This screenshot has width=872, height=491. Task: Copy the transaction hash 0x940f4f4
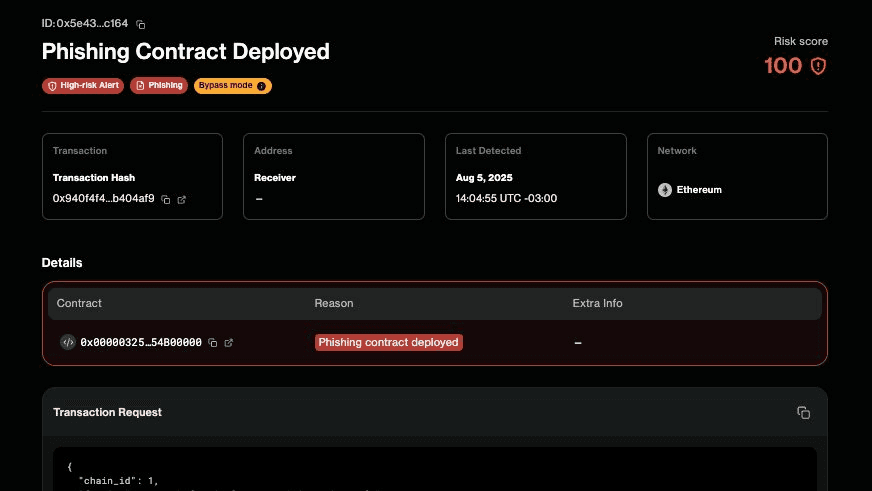[x=166, y=200]
